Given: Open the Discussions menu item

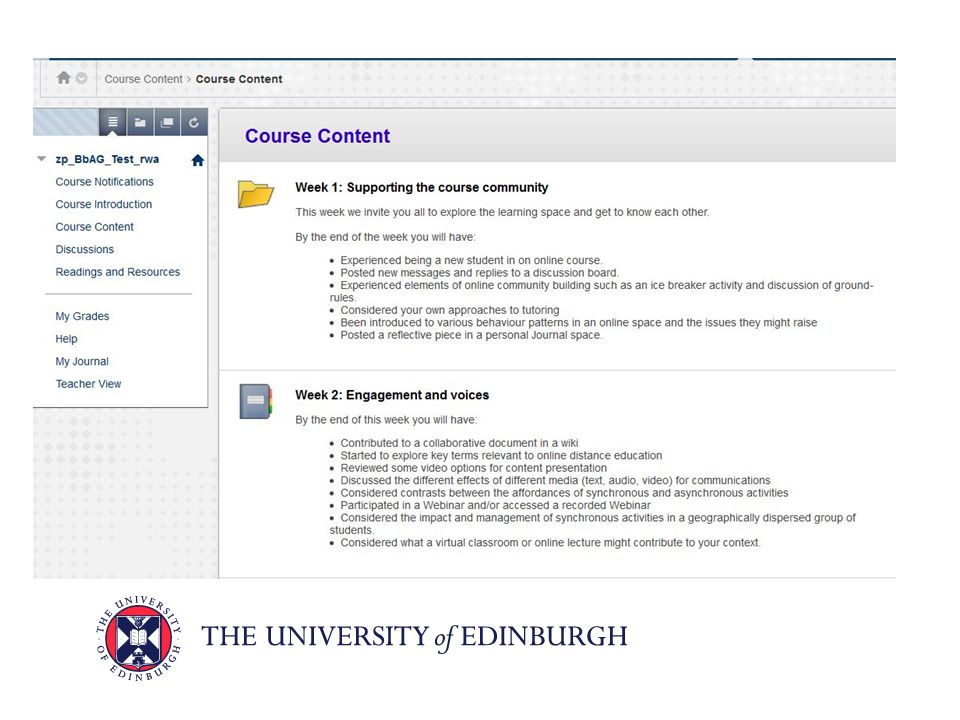Looking at the screenshot, I should click(84, 250).
